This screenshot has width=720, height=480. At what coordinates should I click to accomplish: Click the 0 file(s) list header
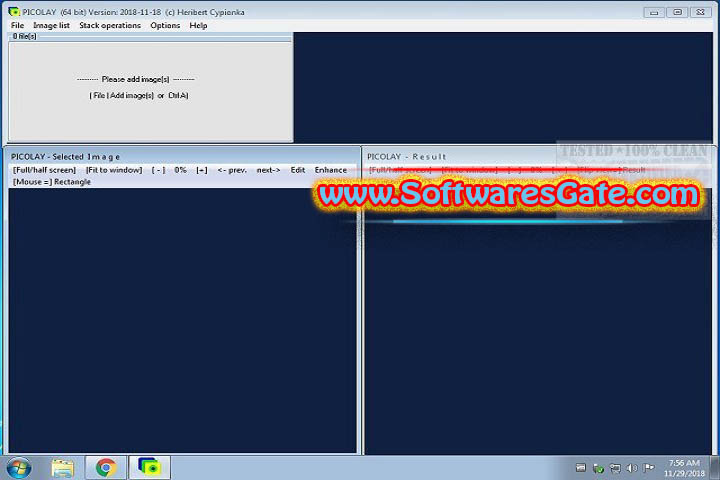(24, 36)
